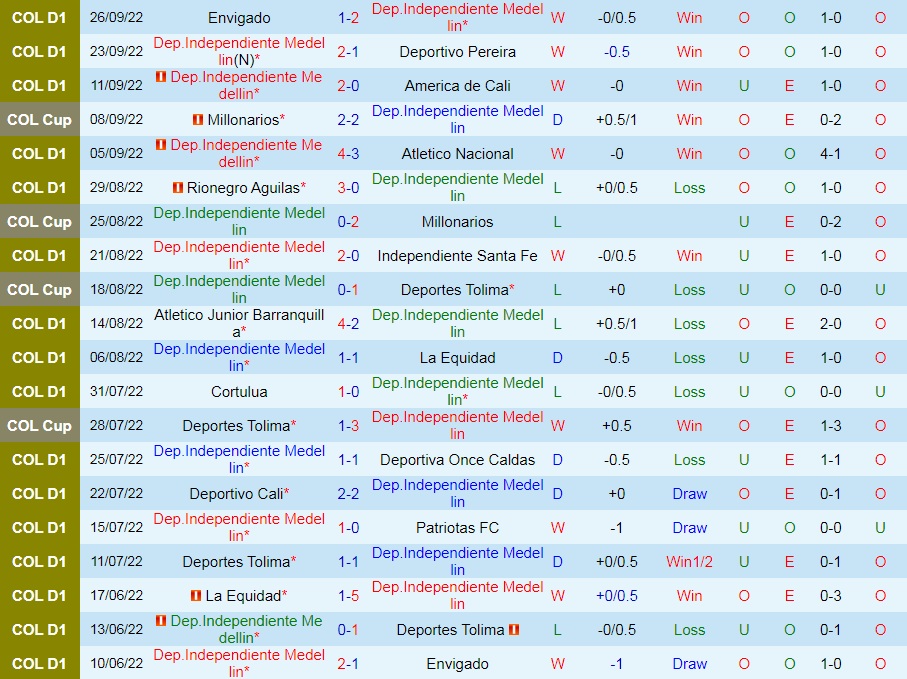Click the 4-3 score against Atletico Nacional
The image size is (907, 679).
348,154
